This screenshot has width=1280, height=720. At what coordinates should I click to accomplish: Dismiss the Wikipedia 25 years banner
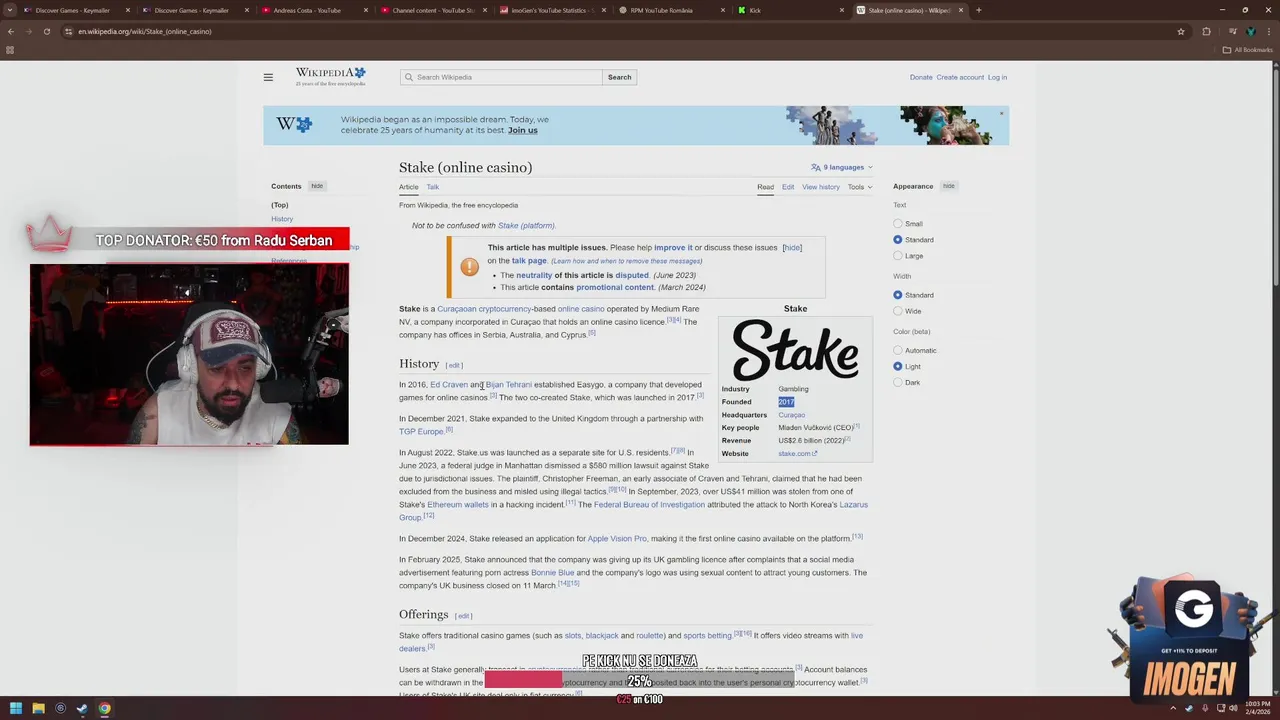(1001, 113)
